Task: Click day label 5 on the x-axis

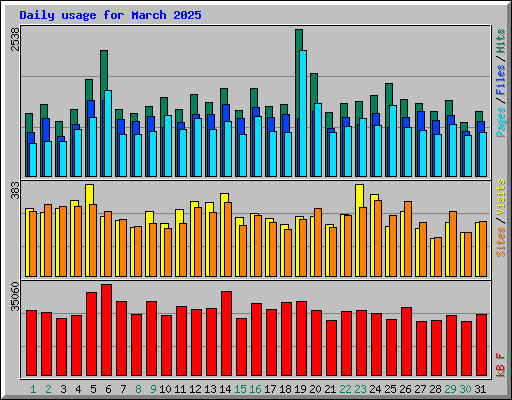Action: [93, 389]
